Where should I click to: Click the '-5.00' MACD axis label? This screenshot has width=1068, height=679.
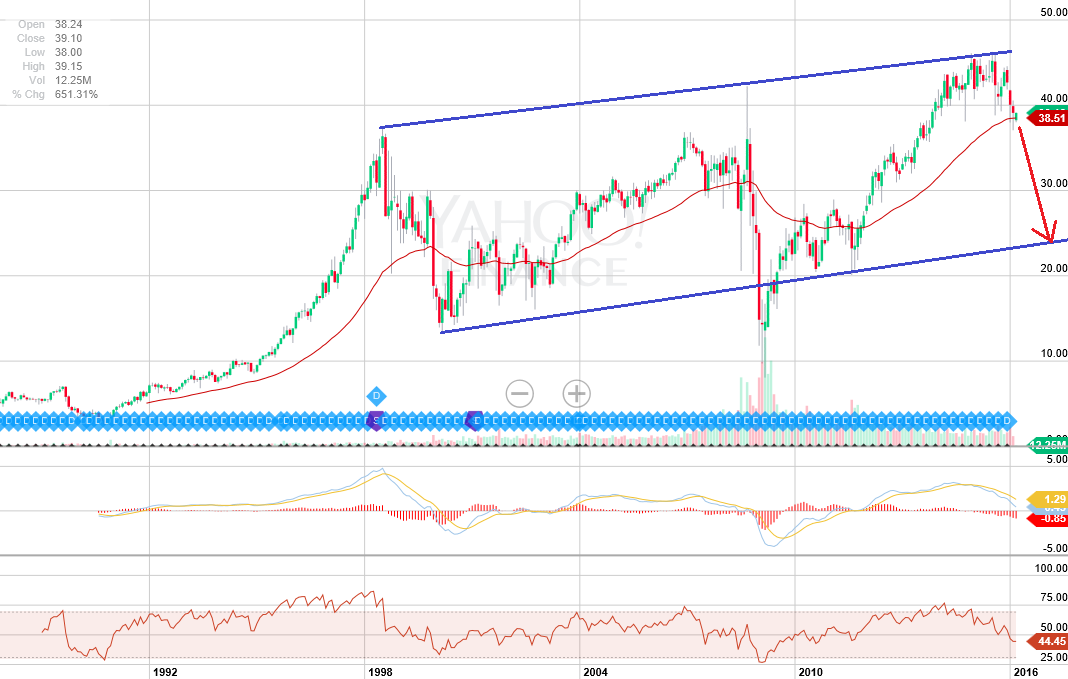click(1054, 548)
